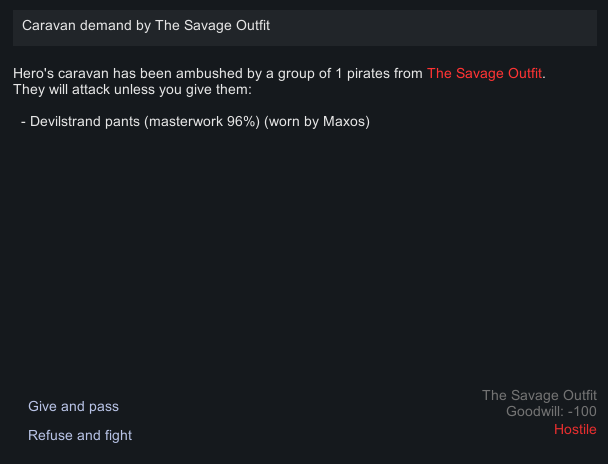
Task: Click the bullet dash before Devilstrand
Action: 23,122
